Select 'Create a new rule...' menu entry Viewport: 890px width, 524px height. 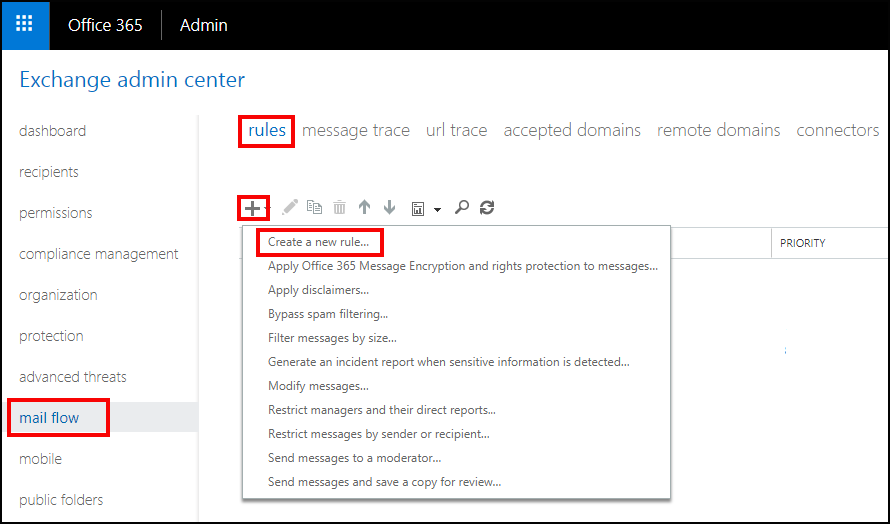tap(318, 242)
